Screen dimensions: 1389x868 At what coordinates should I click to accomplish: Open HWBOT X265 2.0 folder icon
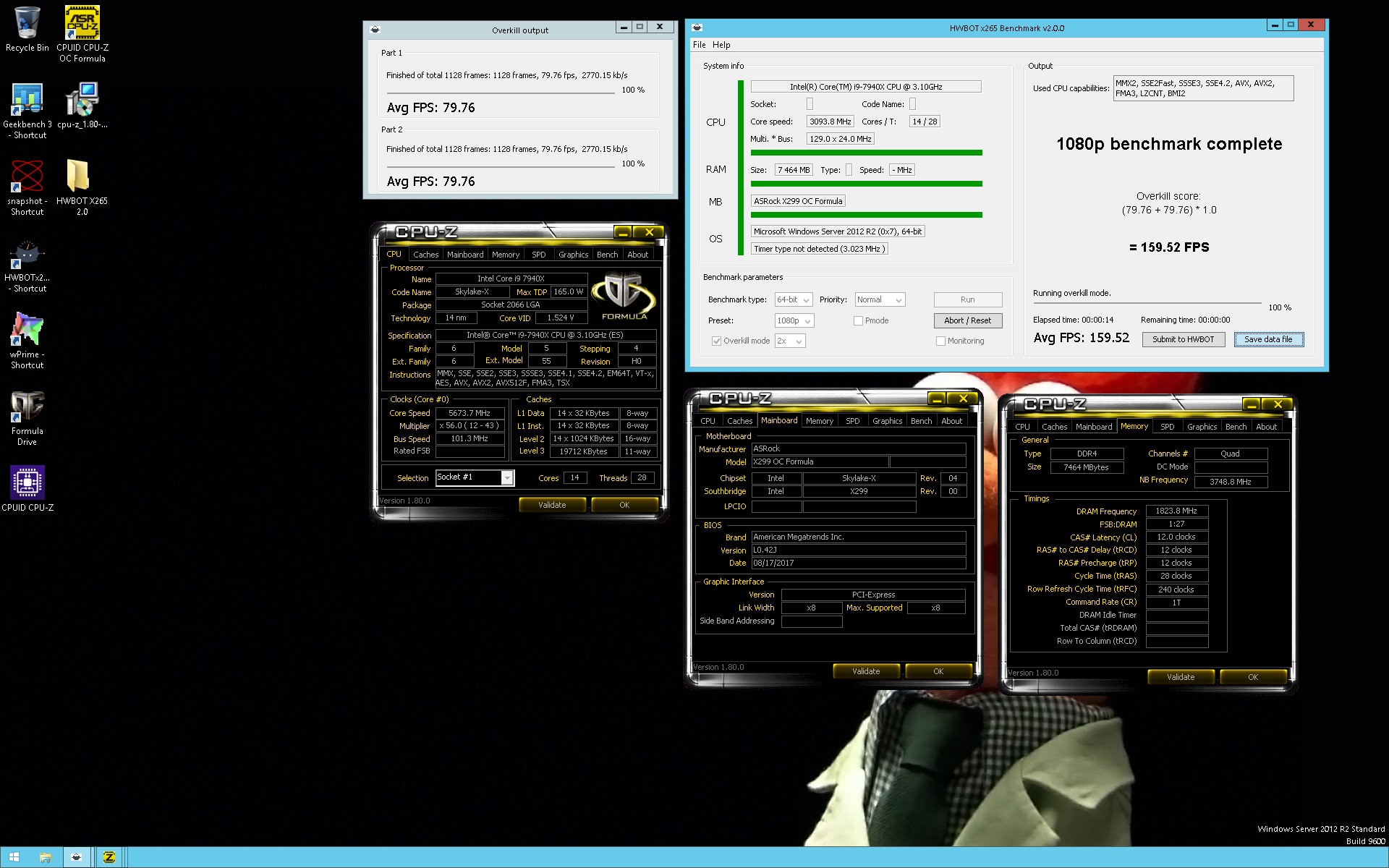[x=82, y=187]
